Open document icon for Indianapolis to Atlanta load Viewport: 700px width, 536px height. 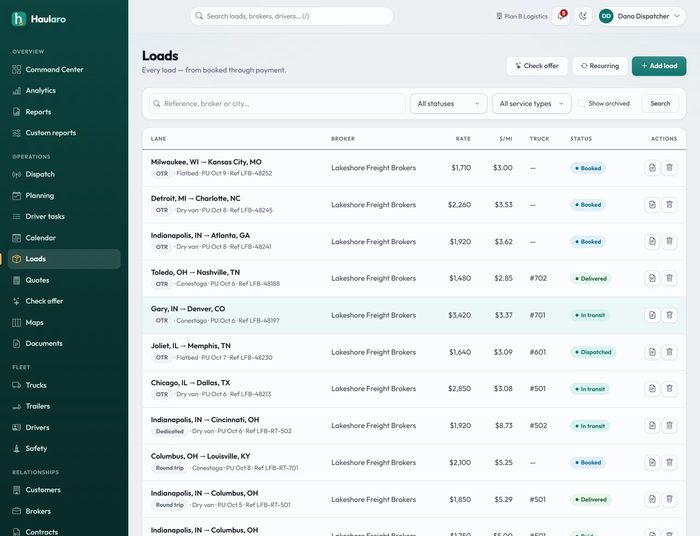(x=652, y=241)
